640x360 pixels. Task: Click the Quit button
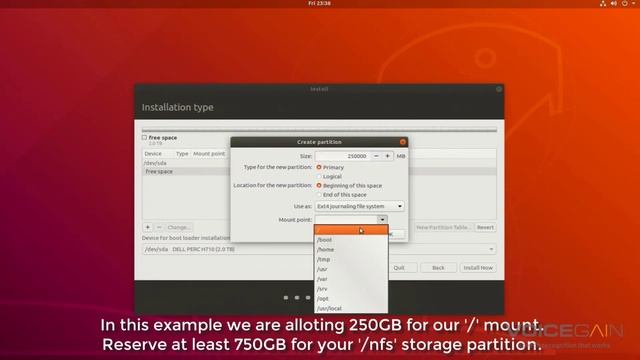pos(399,268)
